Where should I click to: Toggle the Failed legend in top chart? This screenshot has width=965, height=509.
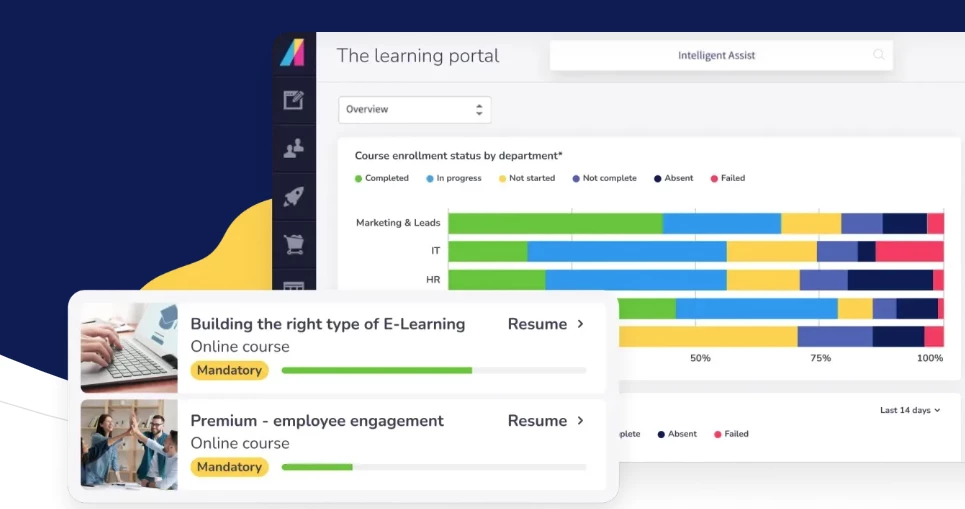click(x=727, y=178)
